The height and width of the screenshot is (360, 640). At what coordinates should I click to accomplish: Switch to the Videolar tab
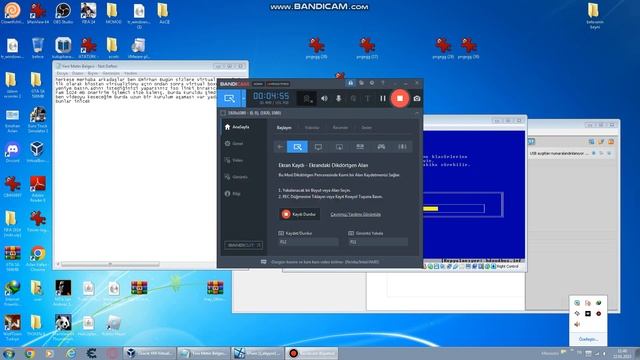tap(312, 128)
